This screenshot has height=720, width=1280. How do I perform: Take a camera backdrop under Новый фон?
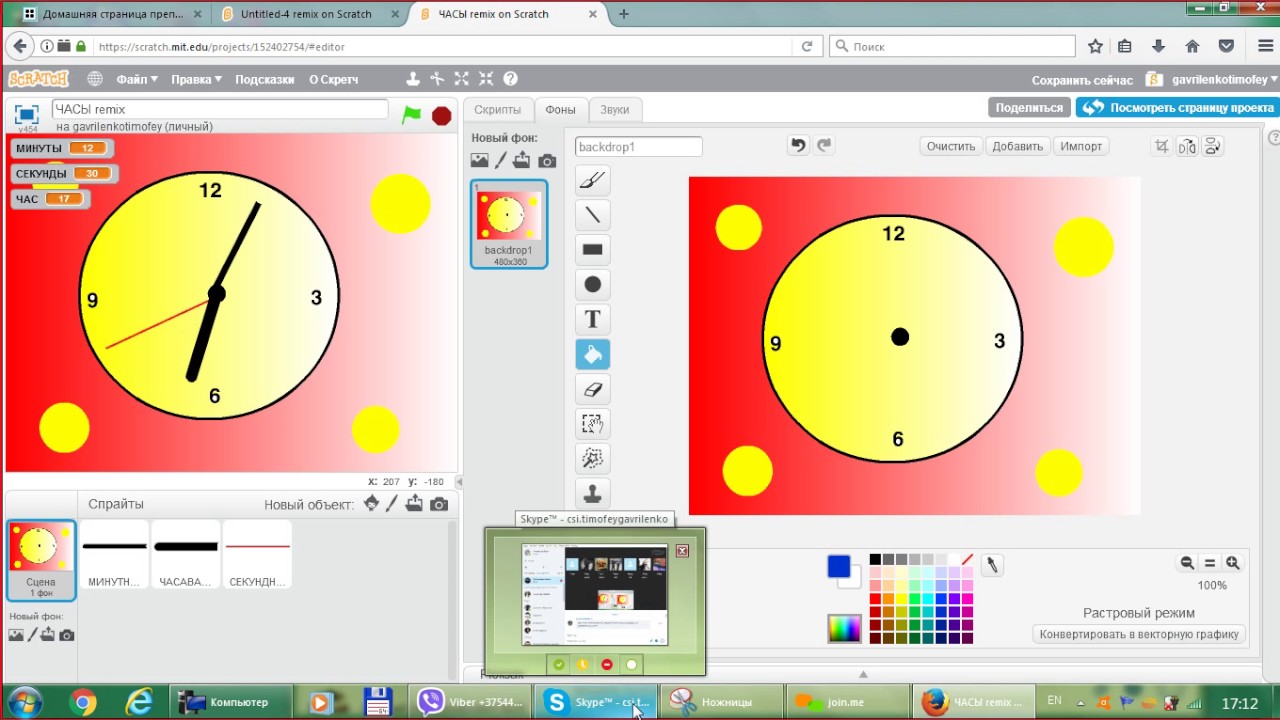tap(547, 160)
